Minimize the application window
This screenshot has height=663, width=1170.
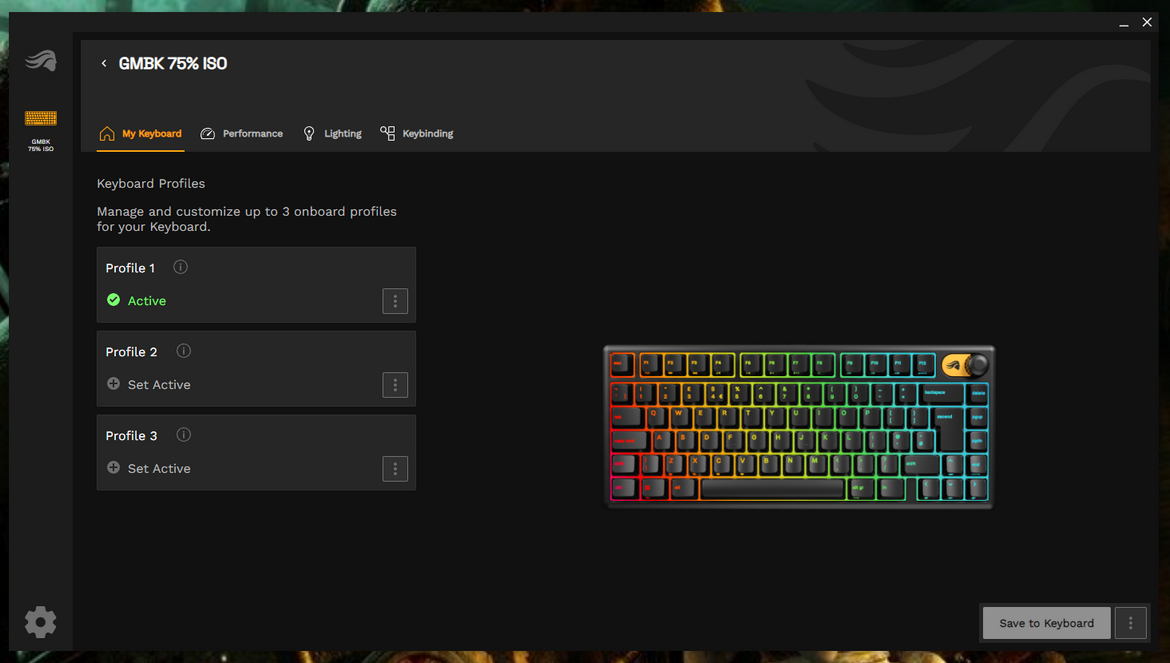click(1124, 23)
